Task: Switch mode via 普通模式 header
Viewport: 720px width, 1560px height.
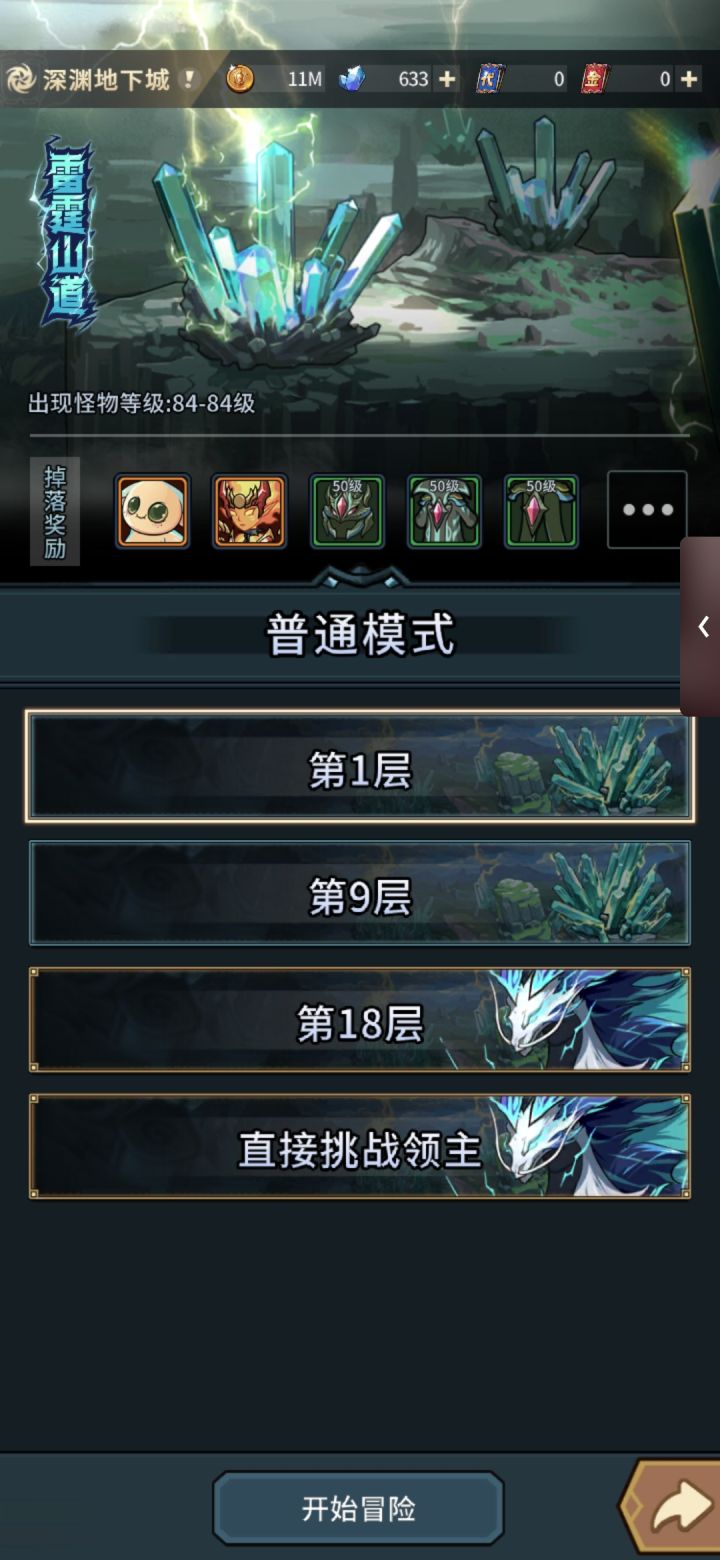Action: tap(360, 635)
